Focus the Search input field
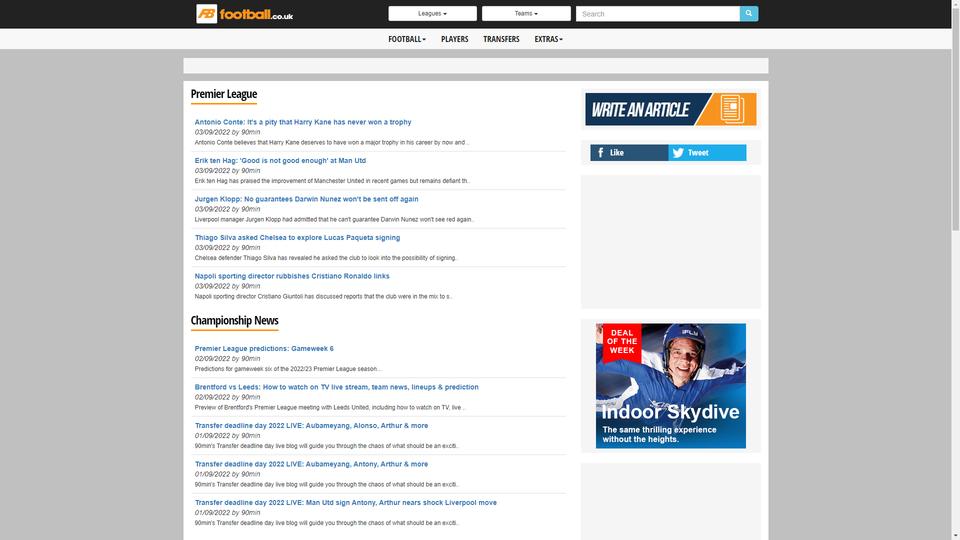960x540 pixels. click(x=658, y=13)
